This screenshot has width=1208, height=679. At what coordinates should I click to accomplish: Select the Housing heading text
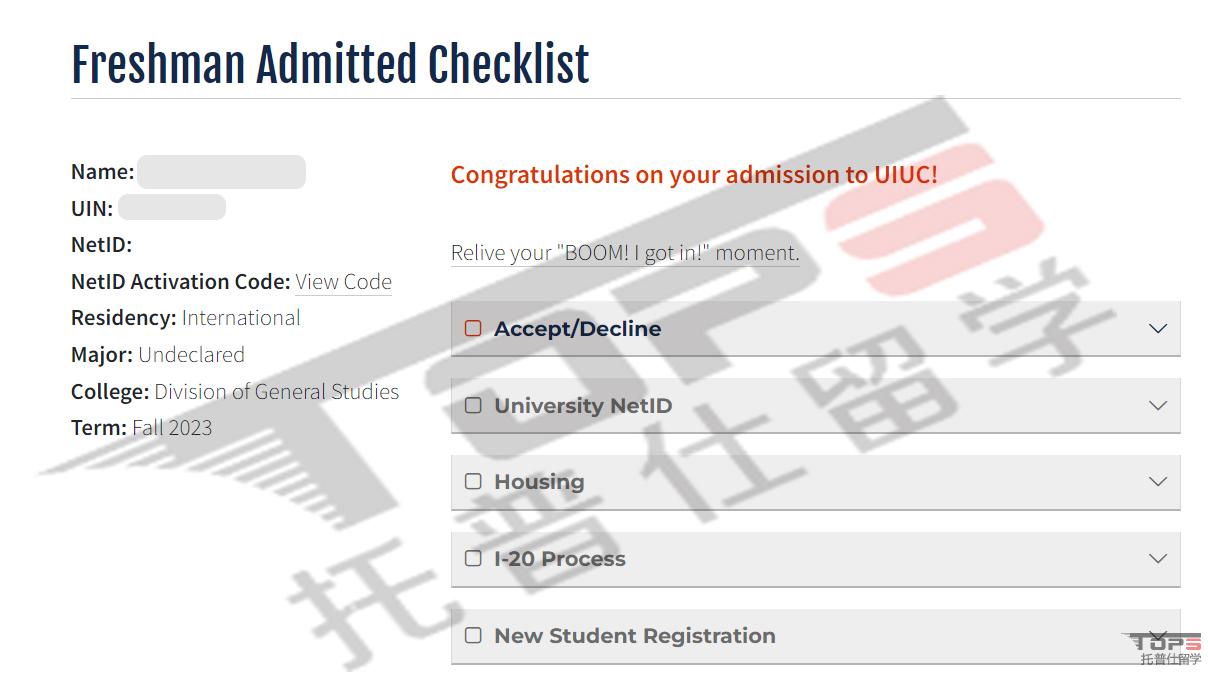click(539, 482)
